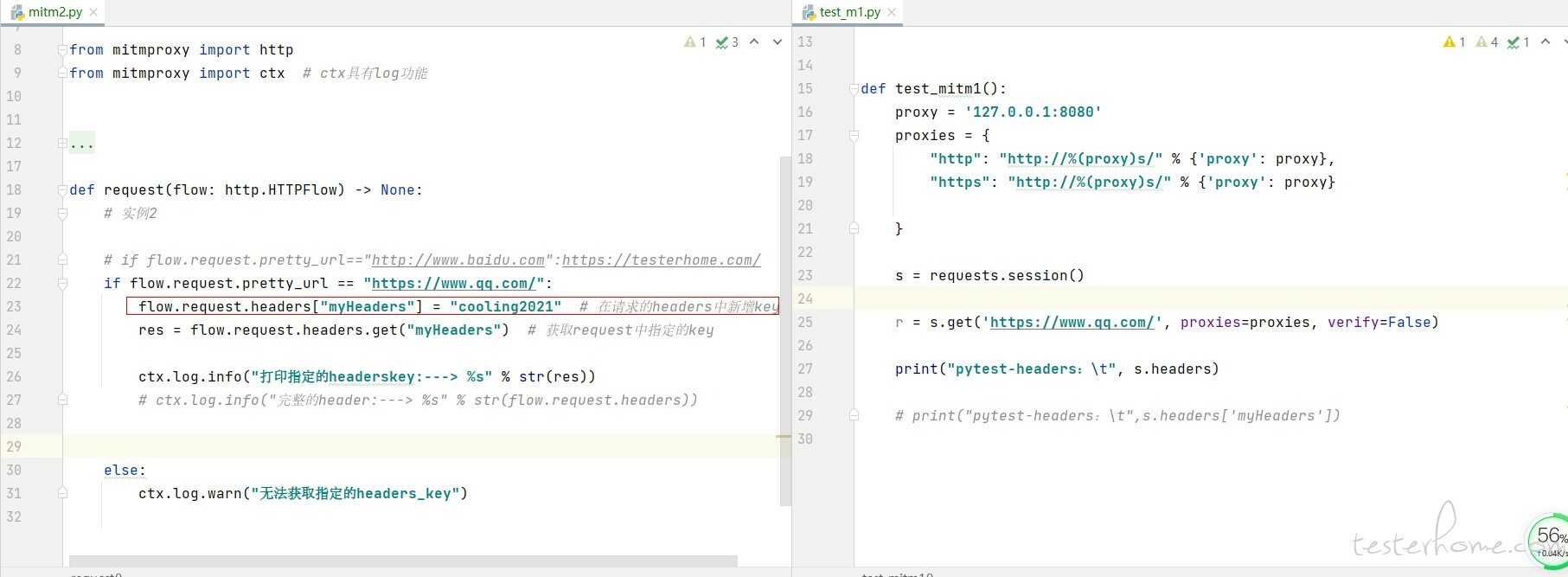Switch to the test_m1.py editor tab

click(x=850, y=12)
